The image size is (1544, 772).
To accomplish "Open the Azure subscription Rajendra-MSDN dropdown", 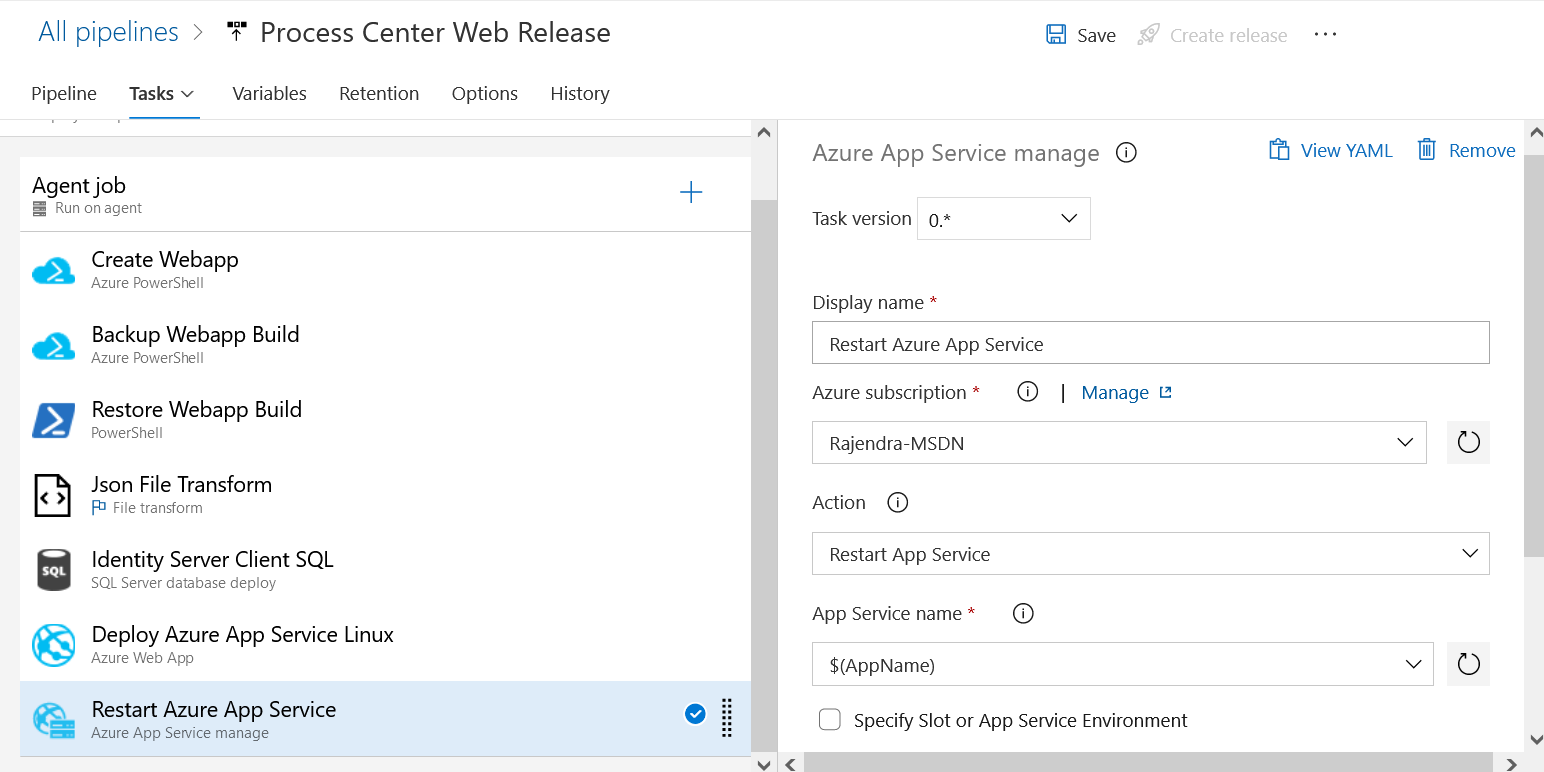I will tap(1119, 442).
